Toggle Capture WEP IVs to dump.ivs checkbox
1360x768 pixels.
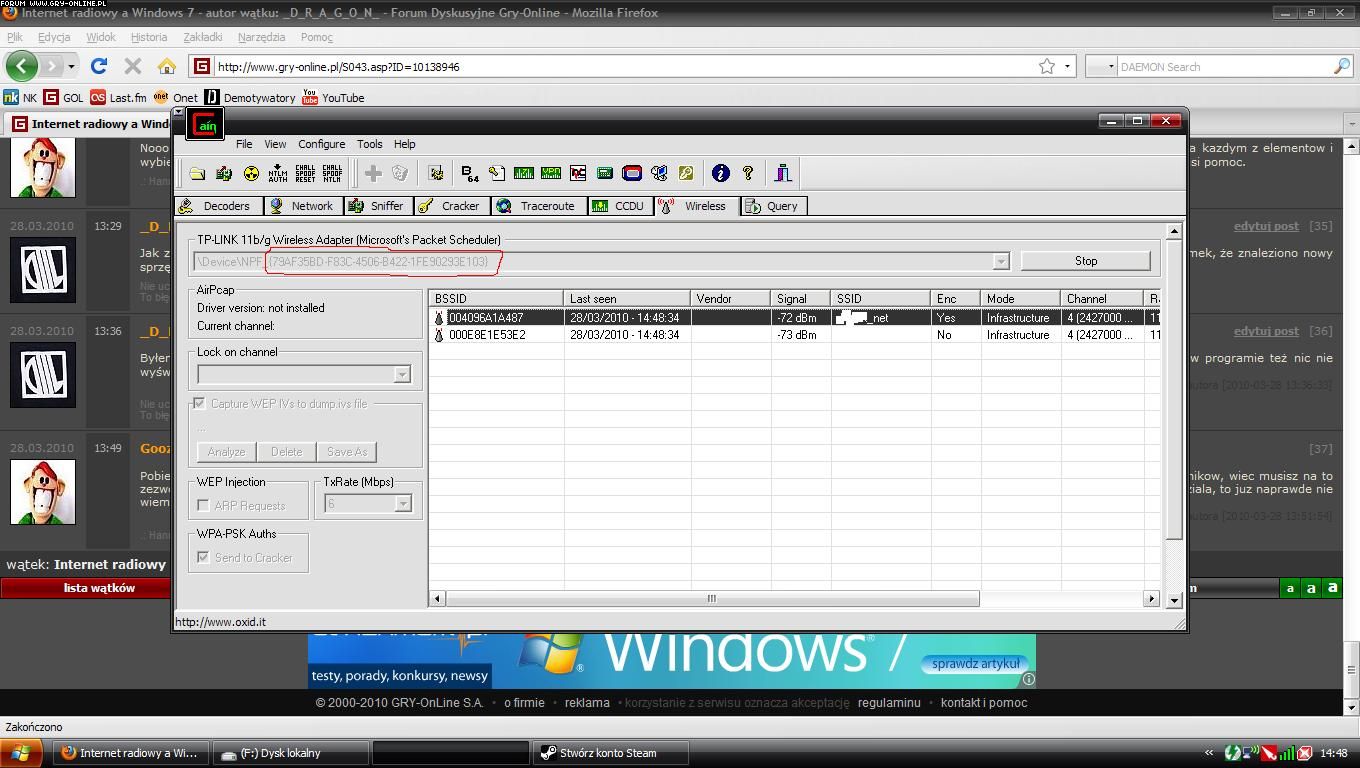pos(200,403)
